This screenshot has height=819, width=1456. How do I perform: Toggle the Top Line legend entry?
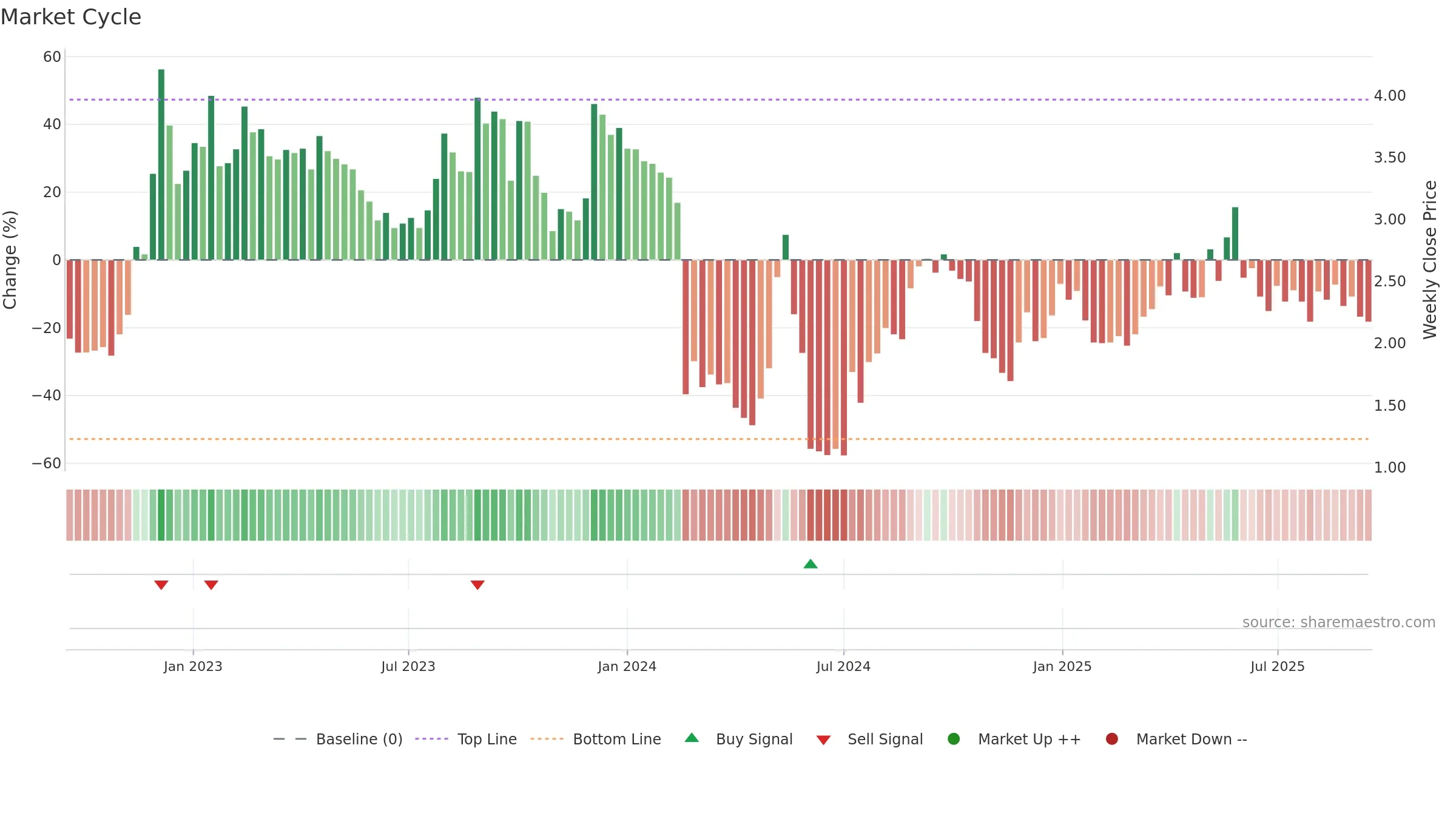click(466, 739)
